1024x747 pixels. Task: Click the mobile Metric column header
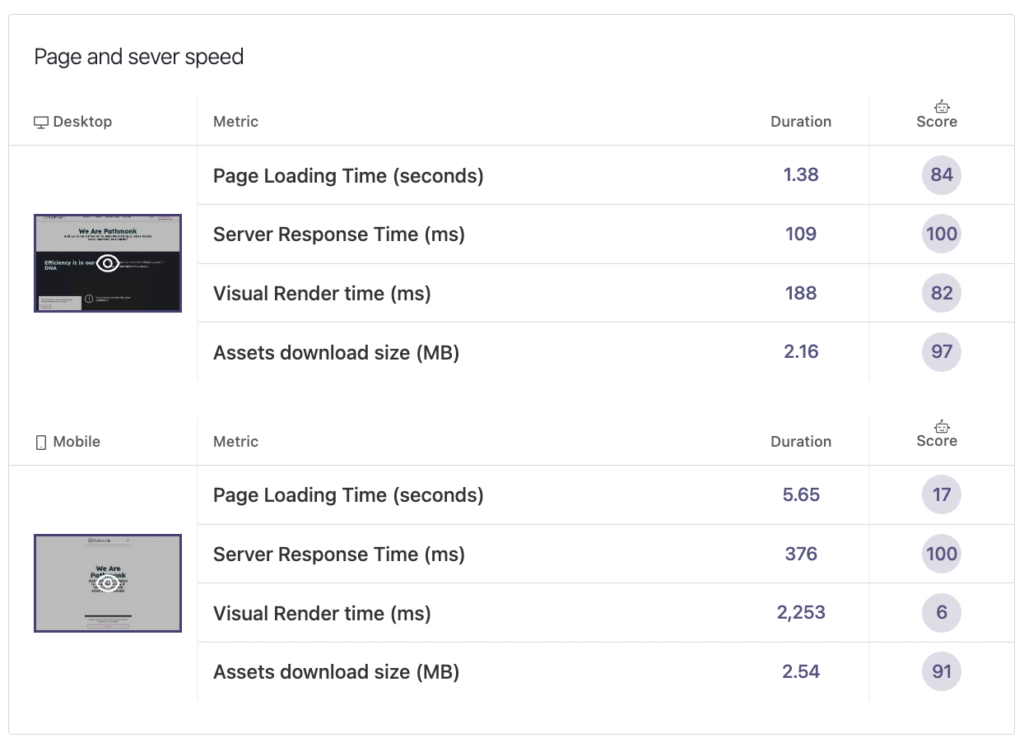coord(235,442)
